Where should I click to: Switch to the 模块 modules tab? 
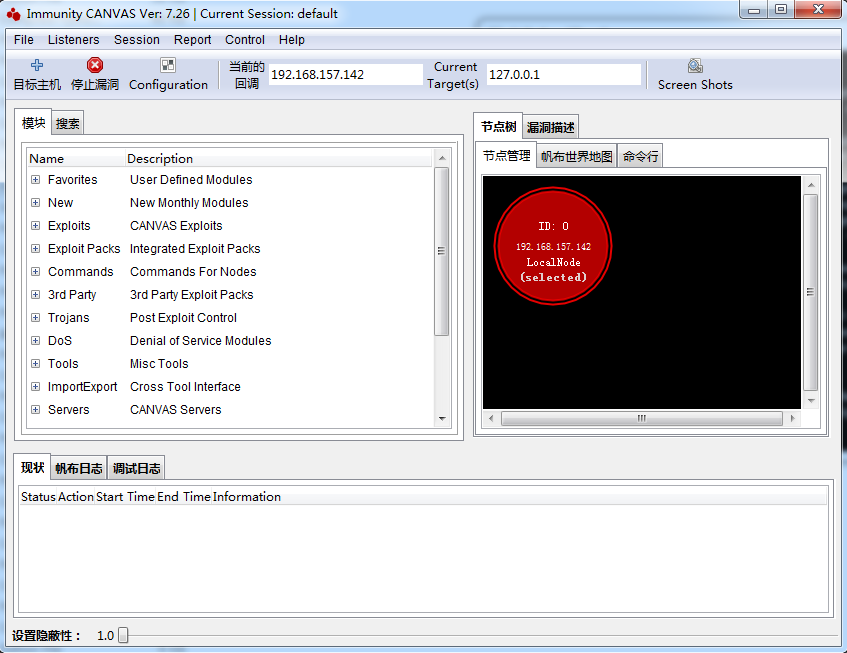coord(33,123)
